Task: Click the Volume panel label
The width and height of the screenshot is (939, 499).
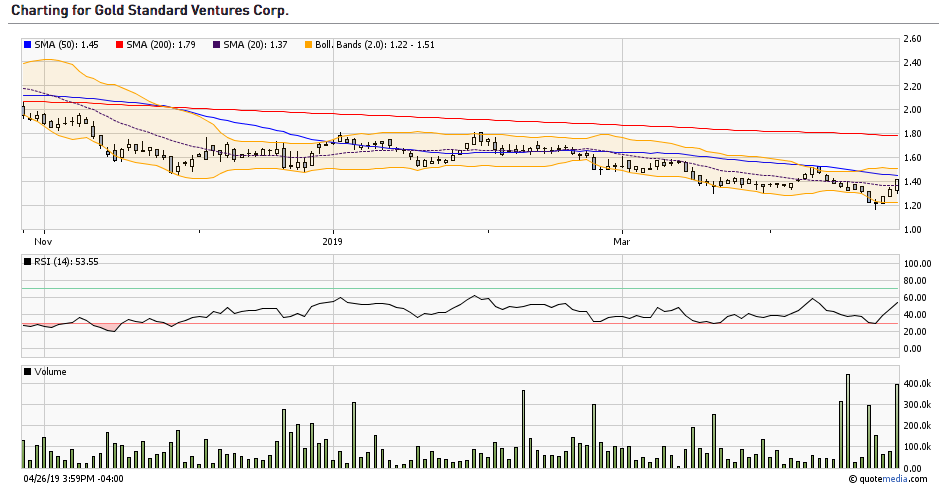Action: pos(50,372)
